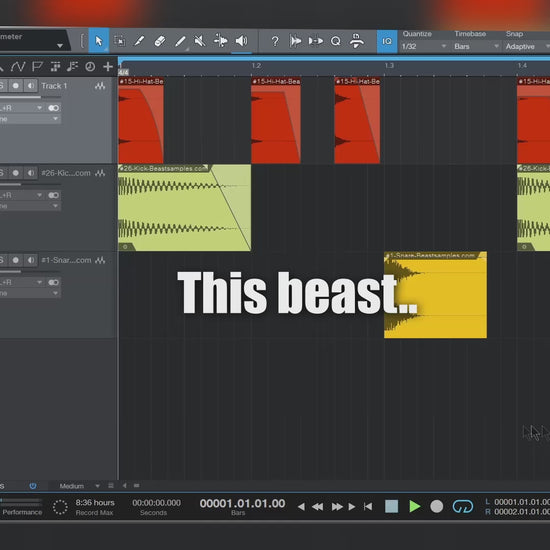Select the Bend tool
Screen dimensions: 550x550
(x=221, y=41)
